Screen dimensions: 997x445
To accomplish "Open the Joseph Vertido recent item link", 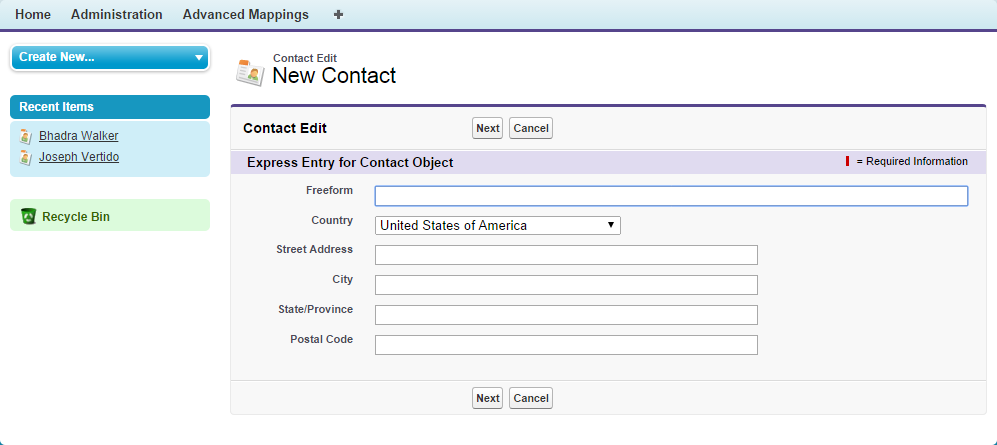I will tap(79, 157).
